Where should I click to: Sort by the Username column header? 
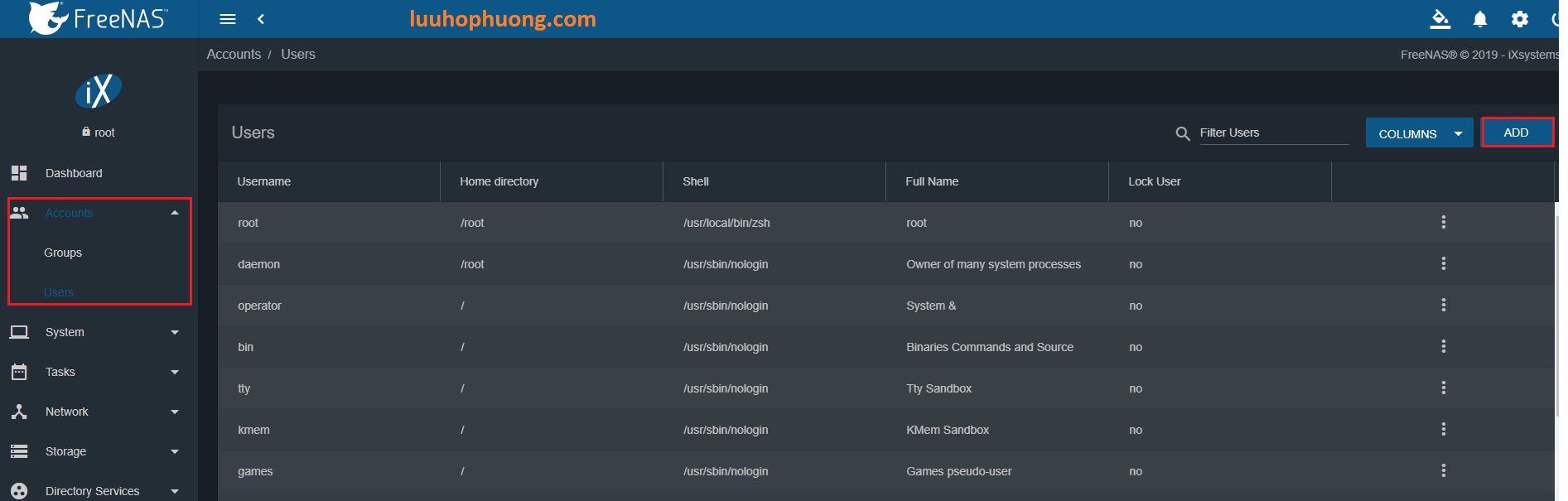click(x=264, y=181)
